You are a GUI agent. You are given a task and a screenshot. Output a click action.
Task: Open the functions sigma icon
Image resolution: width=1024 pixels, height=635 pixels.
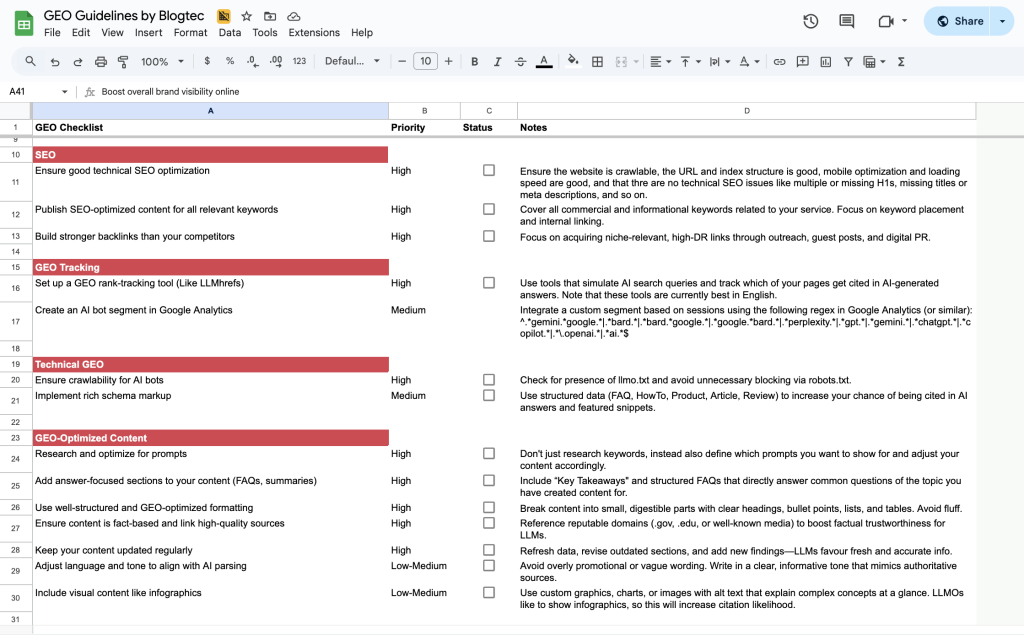(x=901, y=61)
